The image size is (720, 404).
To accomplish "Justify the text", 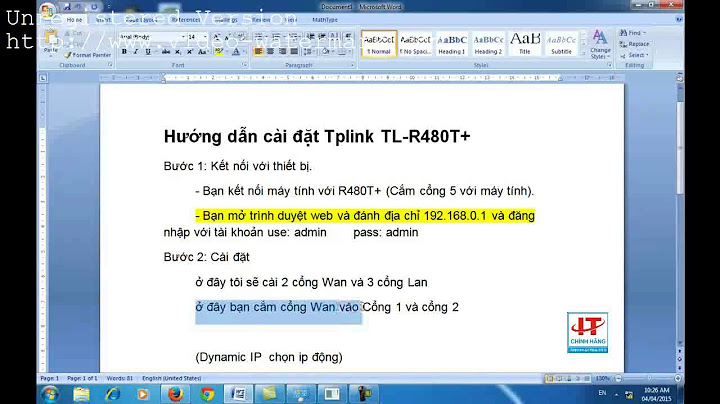I will point(294,51).
